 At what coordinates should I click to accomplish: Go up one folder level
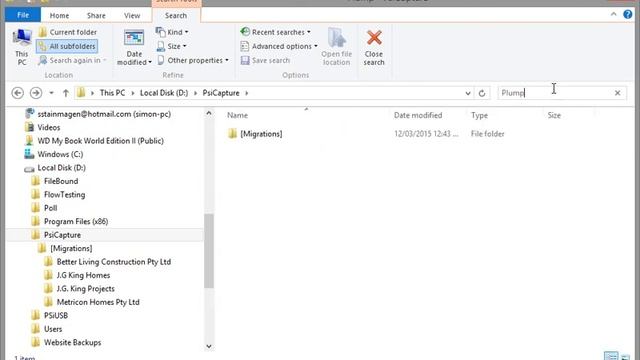click(66, 93)
